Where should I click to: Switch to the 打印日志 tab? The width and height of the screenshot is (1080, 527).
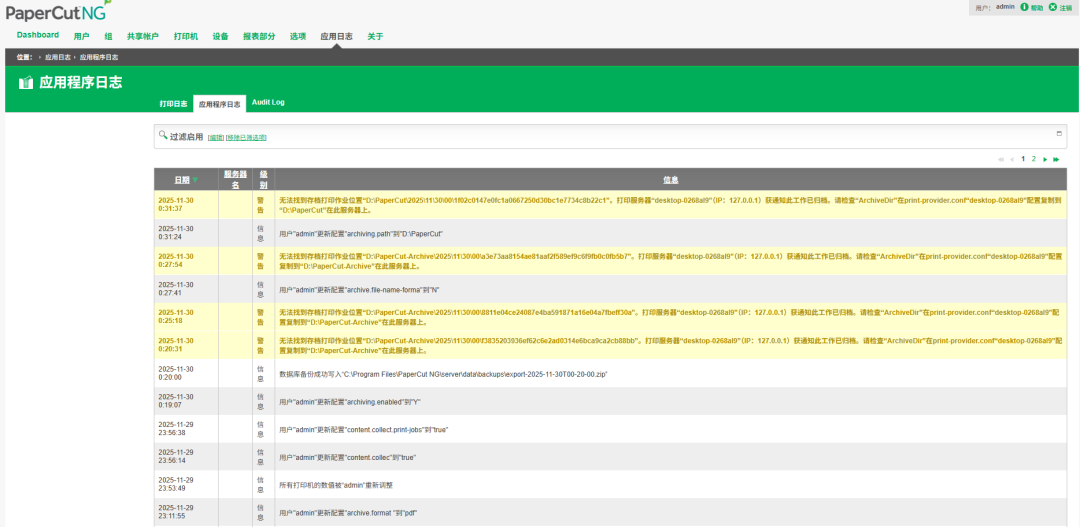click(x=173, y=103)
